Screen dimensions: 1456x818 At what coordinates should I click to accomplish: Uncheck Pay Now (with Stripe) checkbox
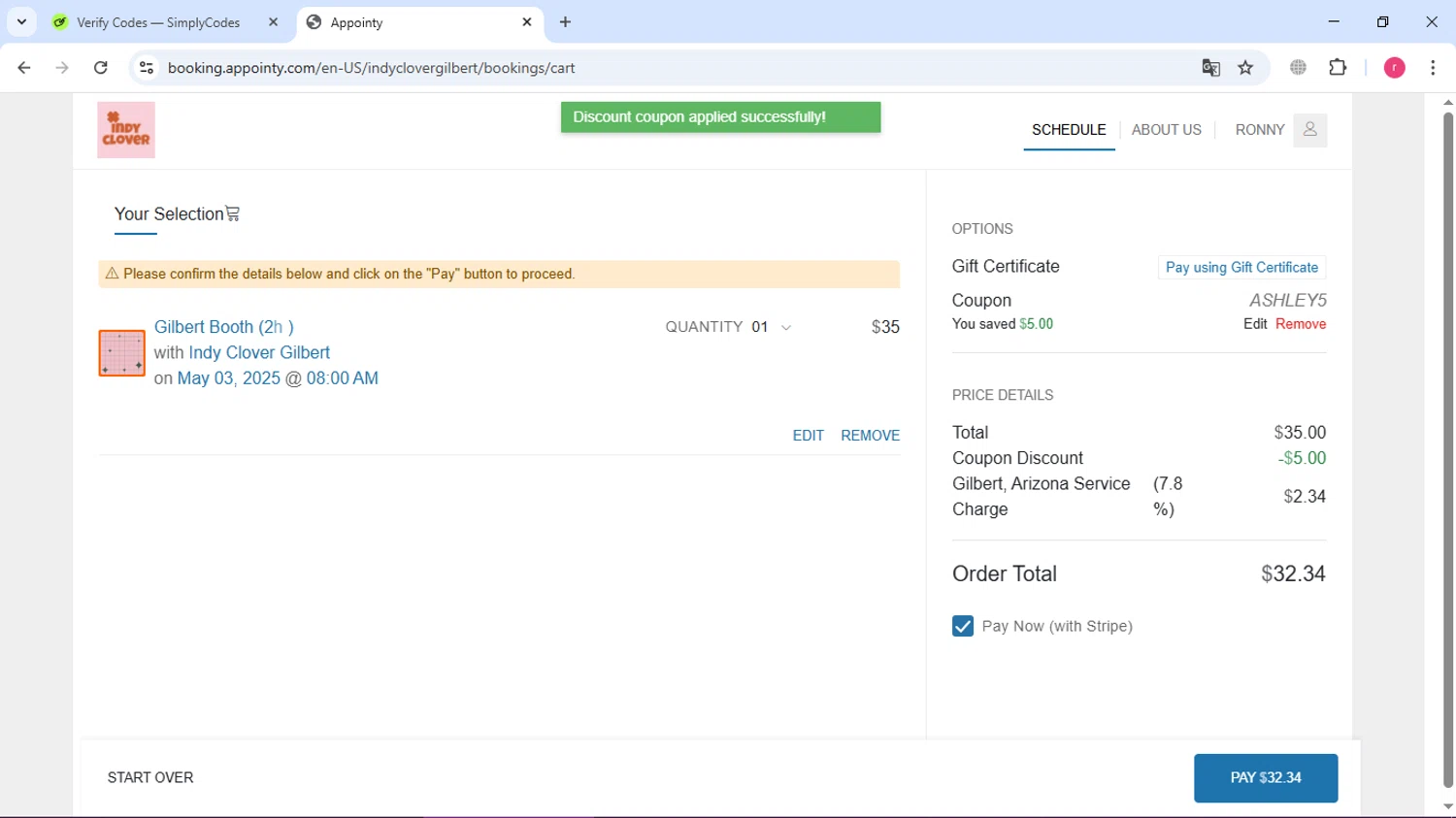963,627
